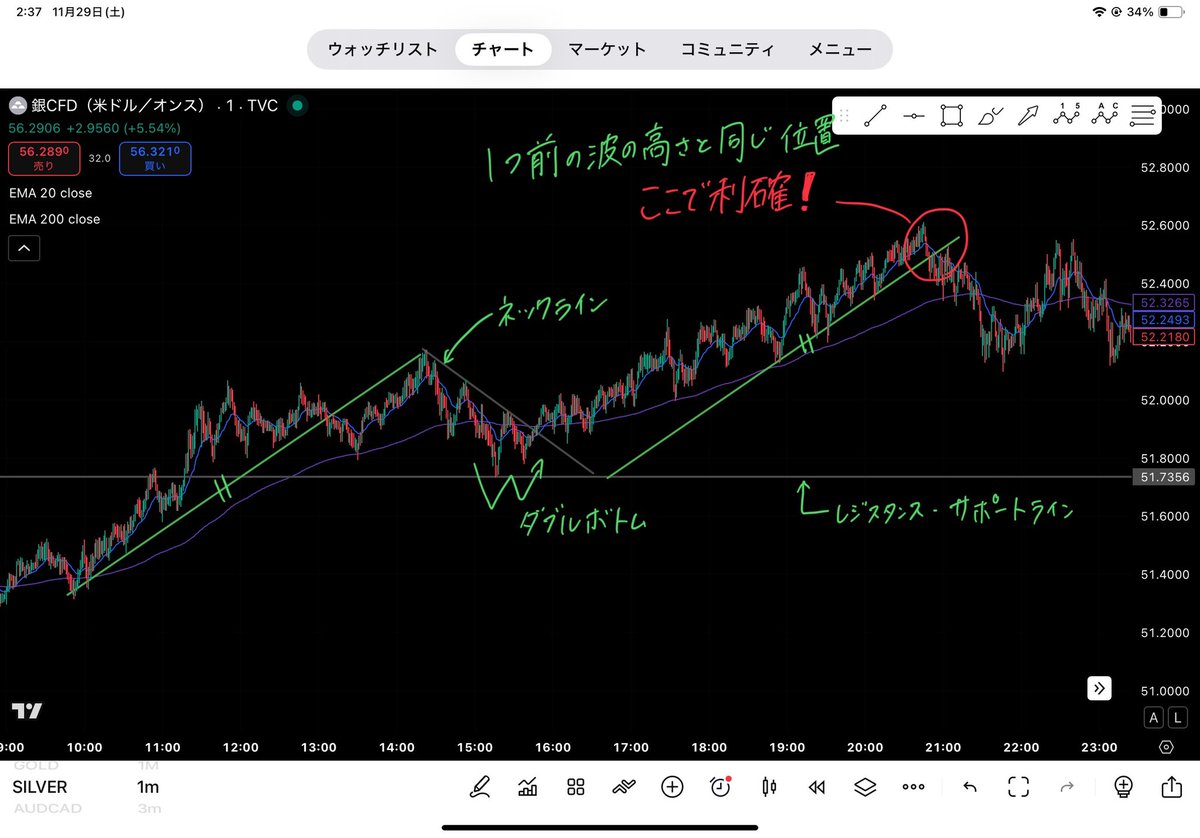This screenshot has width=1200, height=838.
Task: Open the object tree layers icon
Action: click(865, 787)
